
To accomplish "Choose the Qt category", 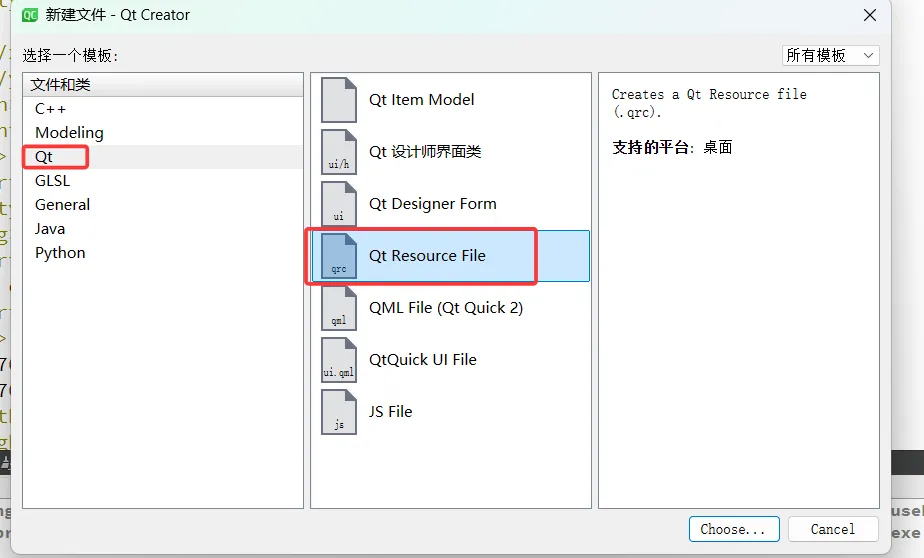I will (x=163, y=157).
